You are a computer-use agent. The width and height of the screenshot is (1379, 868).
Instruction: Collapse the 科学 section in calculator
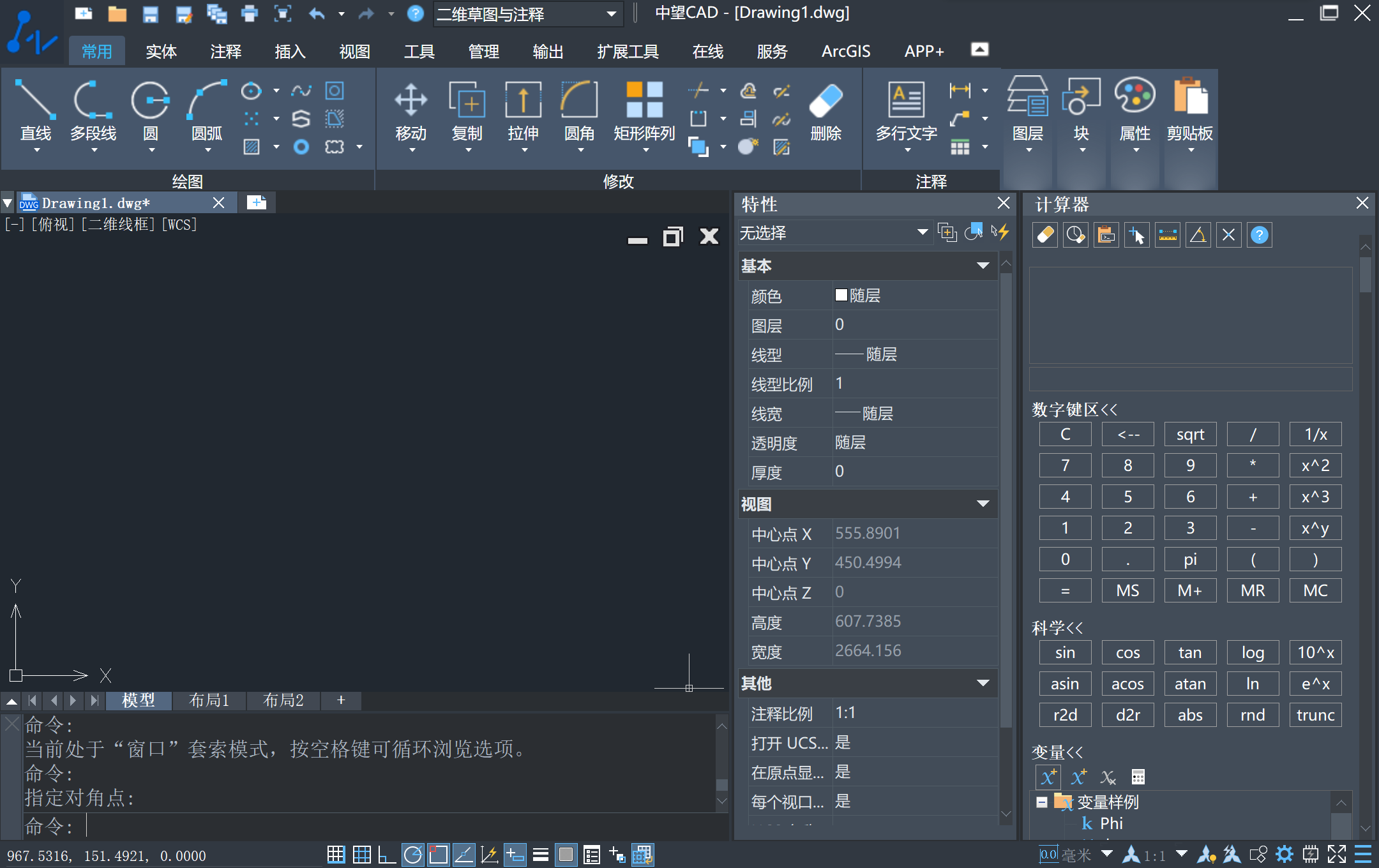tap(1058, 628)
